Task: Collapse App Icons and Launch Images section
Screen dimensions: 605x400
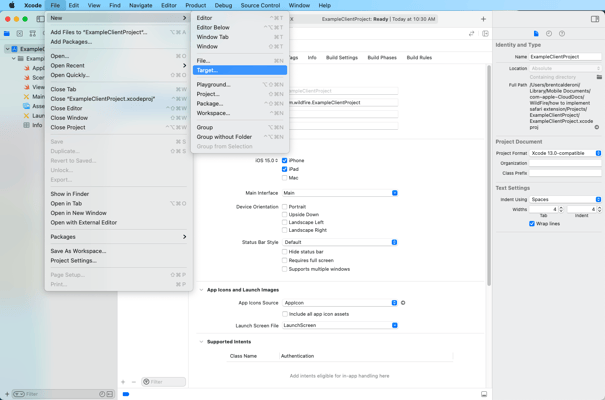Action: tap(201, 290)
